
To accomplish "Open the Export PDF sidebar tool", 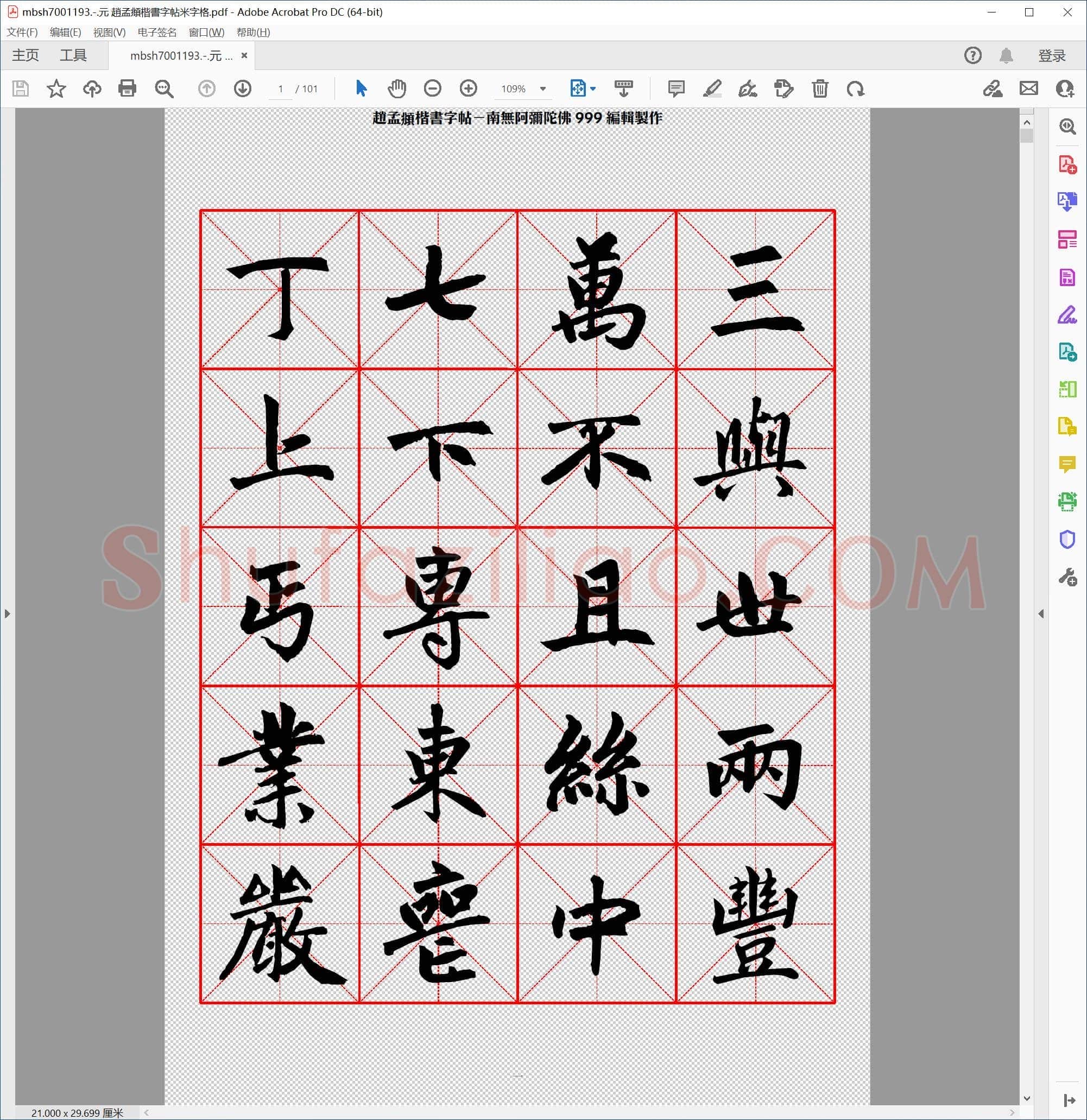I will pyautogui.click(x=1067, y=202).
